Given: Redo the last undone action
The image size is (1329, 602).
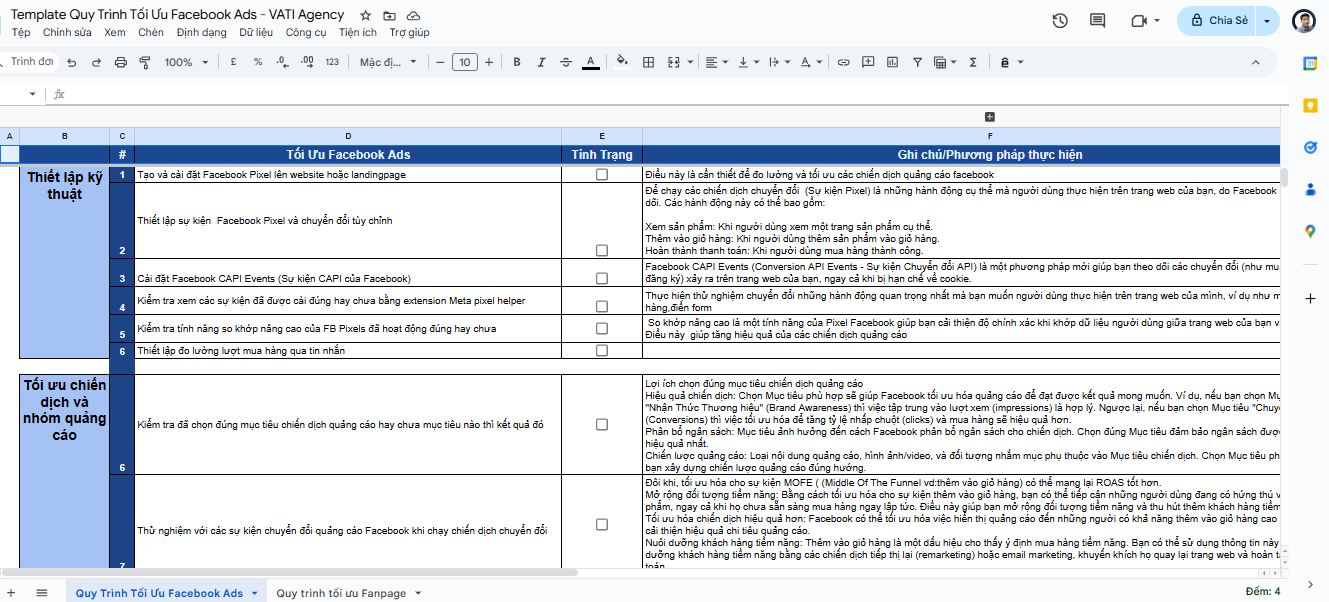Looking at the screenshot, I should pos(96,62).
